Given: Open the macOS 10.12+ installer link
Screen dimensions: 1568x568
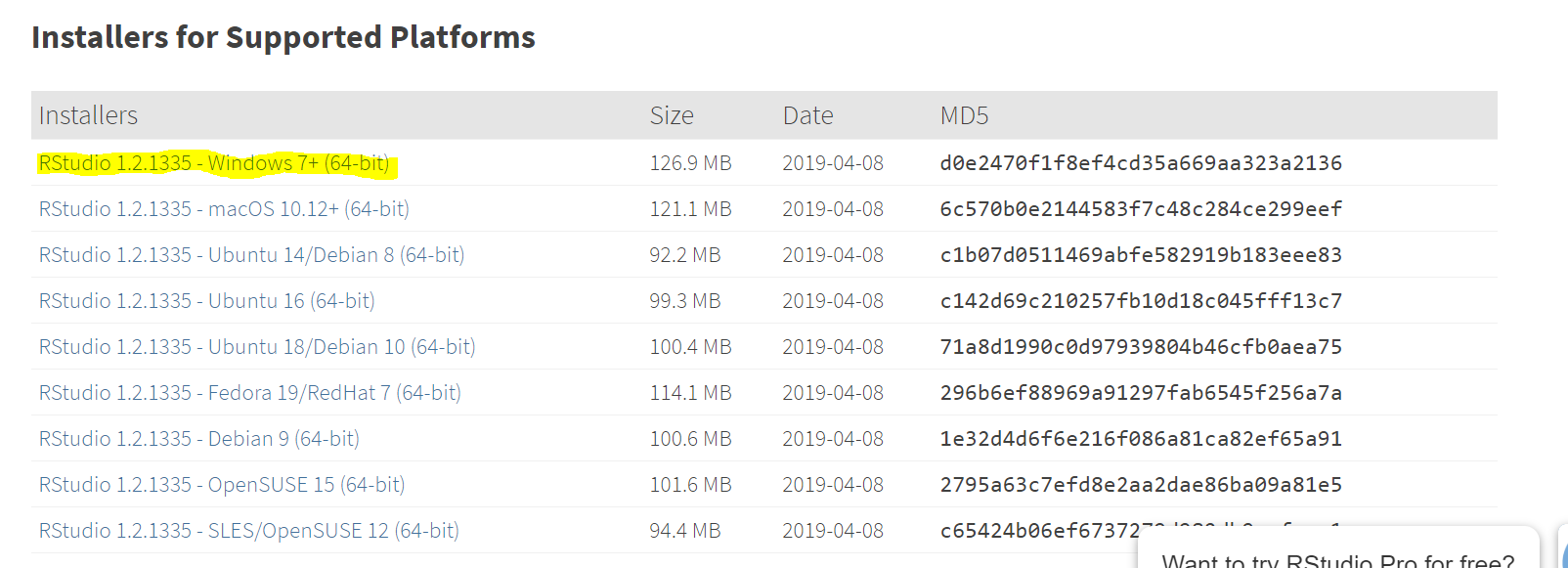Looking at the screenshot, I should coord(224,209).
